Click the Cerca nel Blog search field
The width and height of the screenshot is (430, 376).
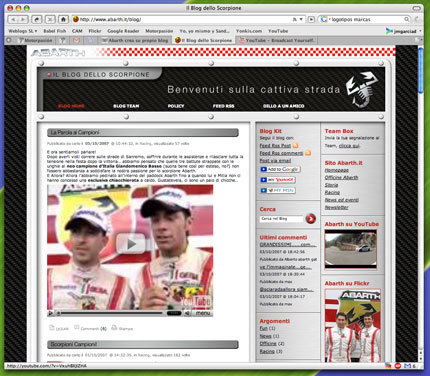click(281, 219)
